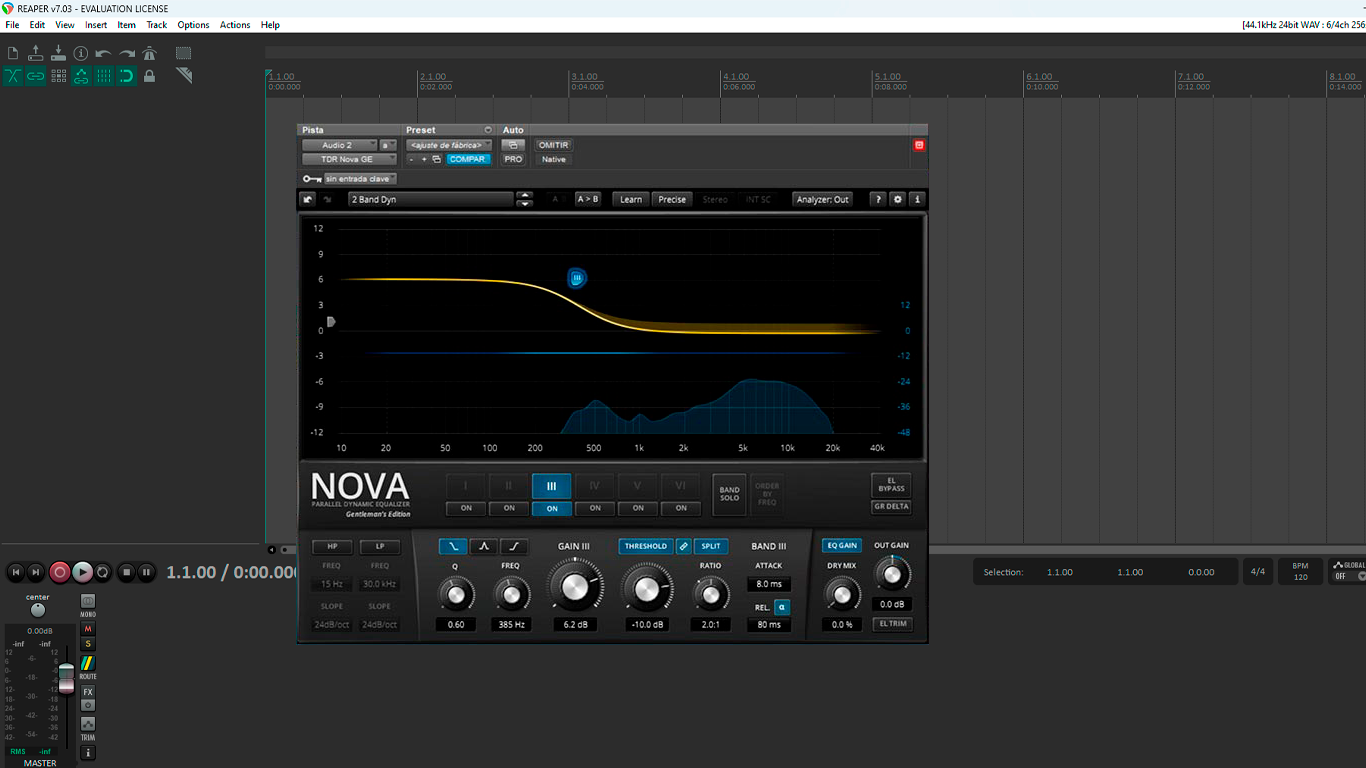The width and height of the screenshot is (1366, 768).
Task: Open the Edit menu
Action: (37, 25)
